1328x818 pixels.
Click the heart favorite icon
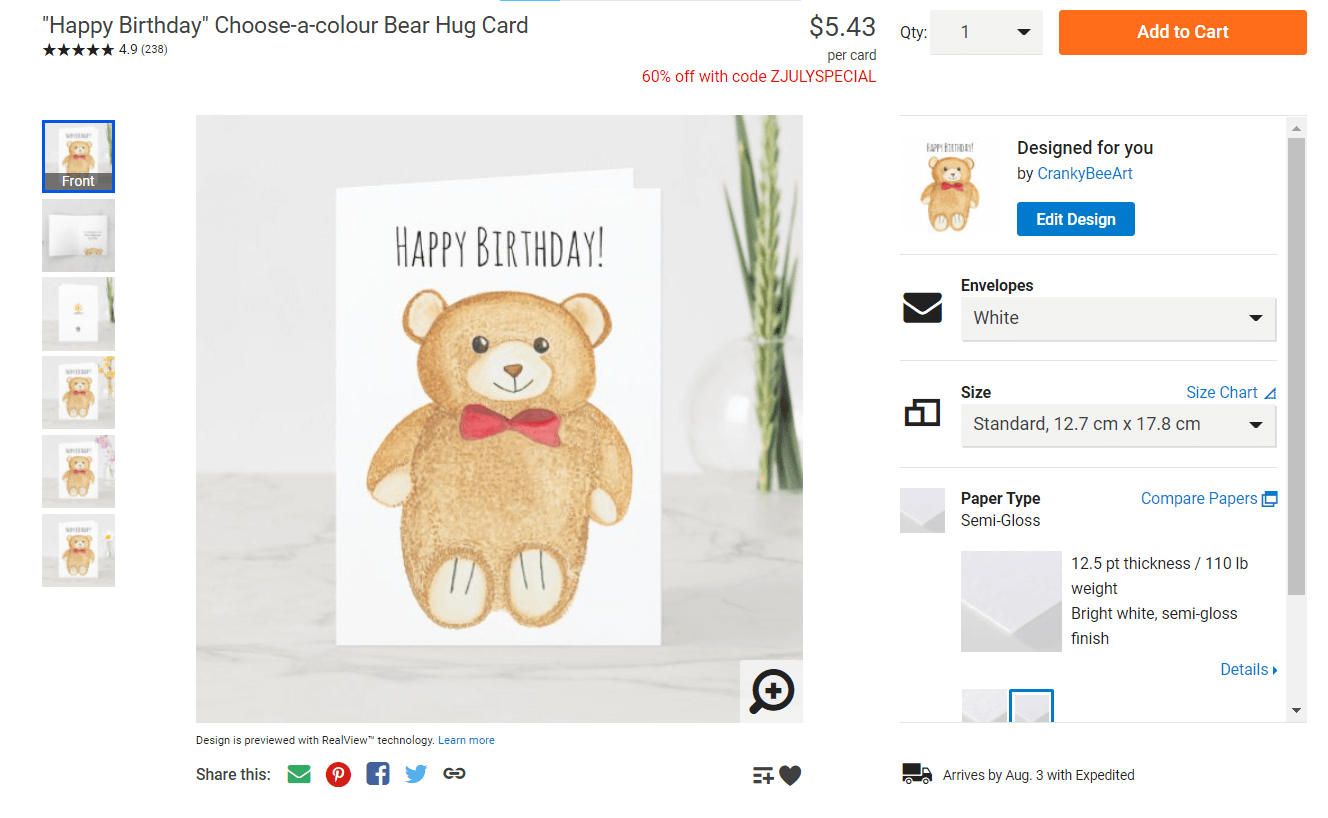point(791,776)
